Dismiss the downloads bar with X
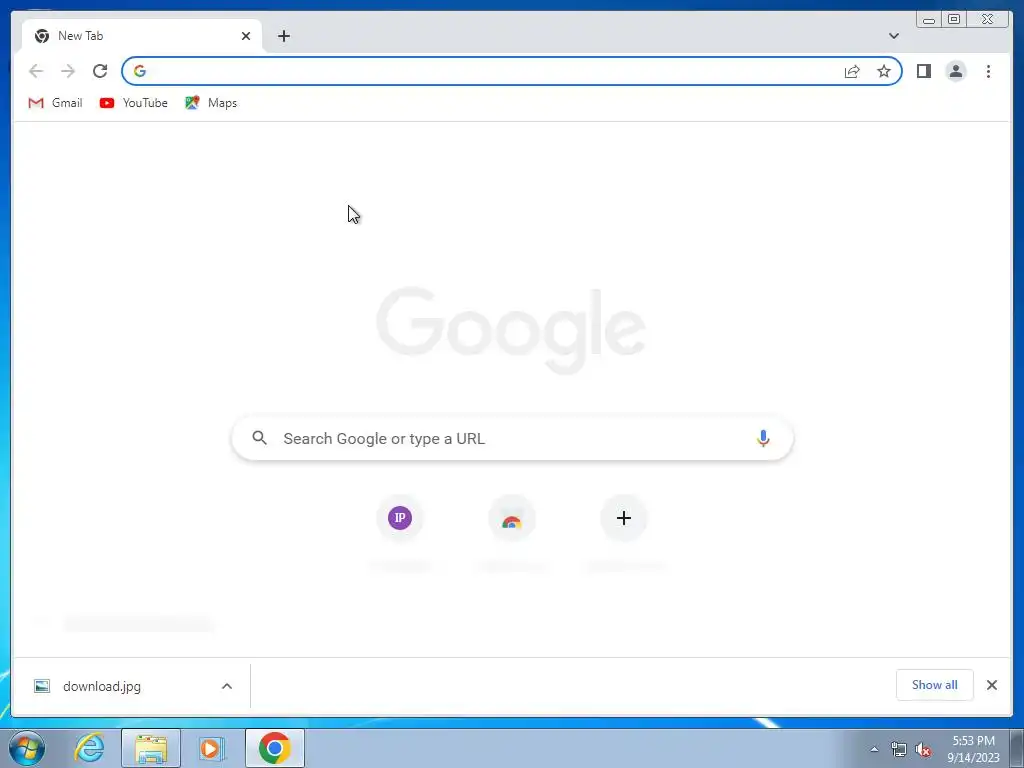1024x768 pixels. point(992,684)
